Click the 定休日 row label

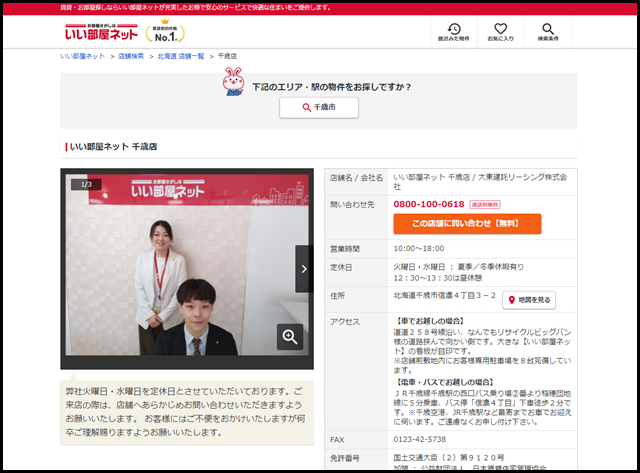341,268
